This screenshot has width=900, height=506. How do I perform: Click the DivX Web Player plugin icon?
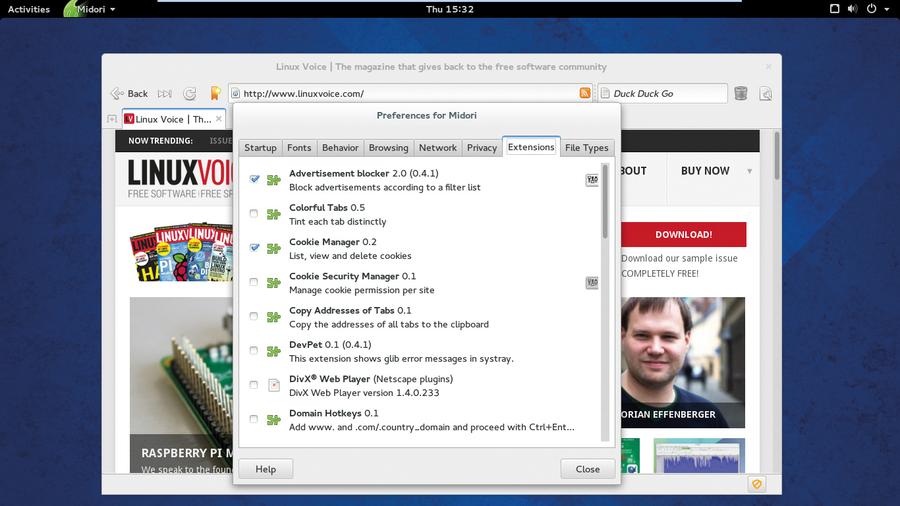[274, 385]
